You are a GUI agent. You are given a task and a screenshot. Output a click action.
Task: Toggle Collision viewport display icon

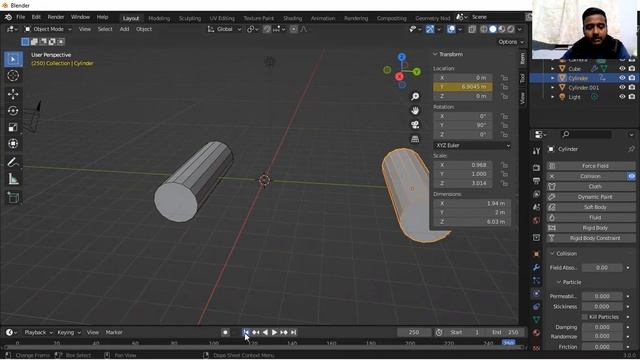click(631, 176)
